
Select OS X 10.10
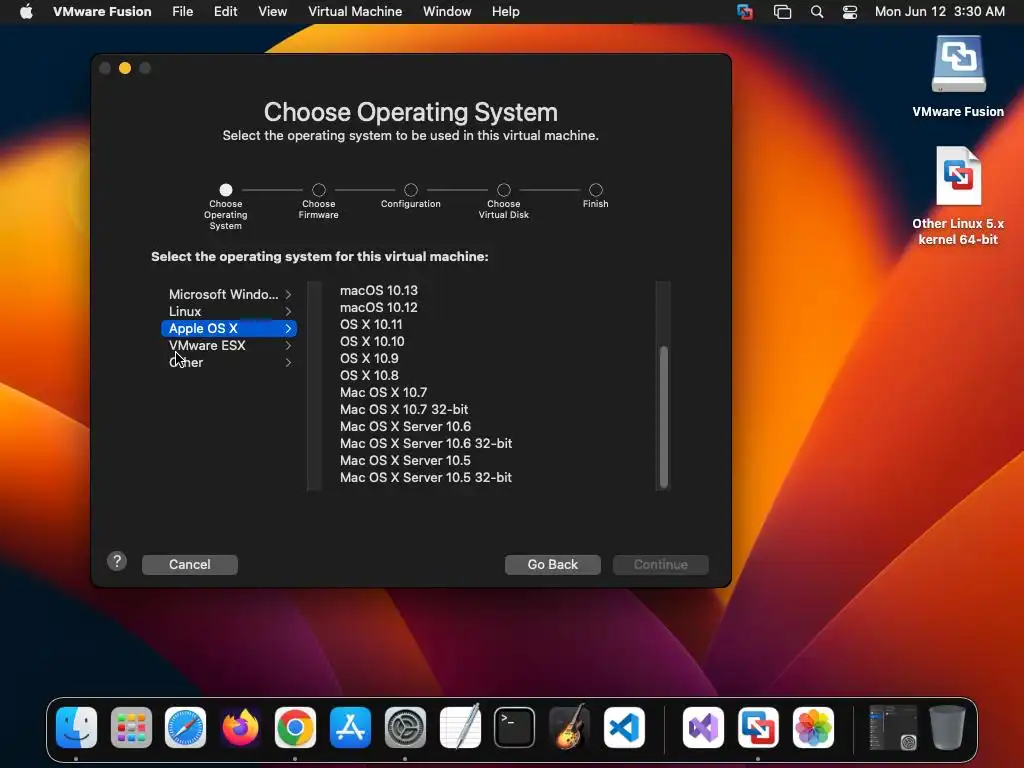pos(372,342)
